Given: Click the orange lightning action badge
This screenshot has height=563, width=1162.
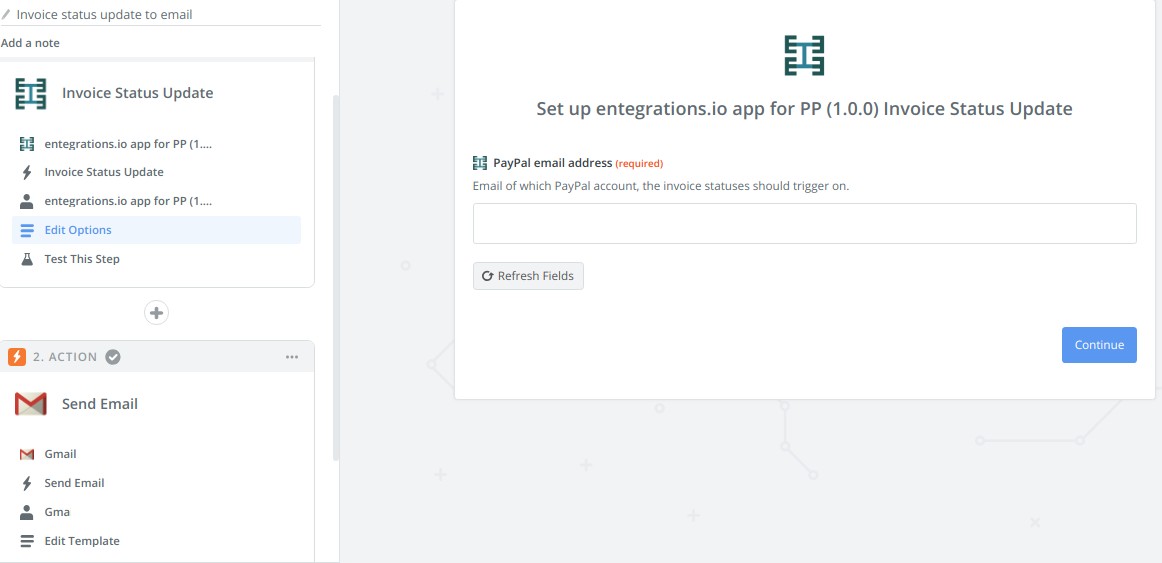Looking at the screenshot, I should point(17,356).
